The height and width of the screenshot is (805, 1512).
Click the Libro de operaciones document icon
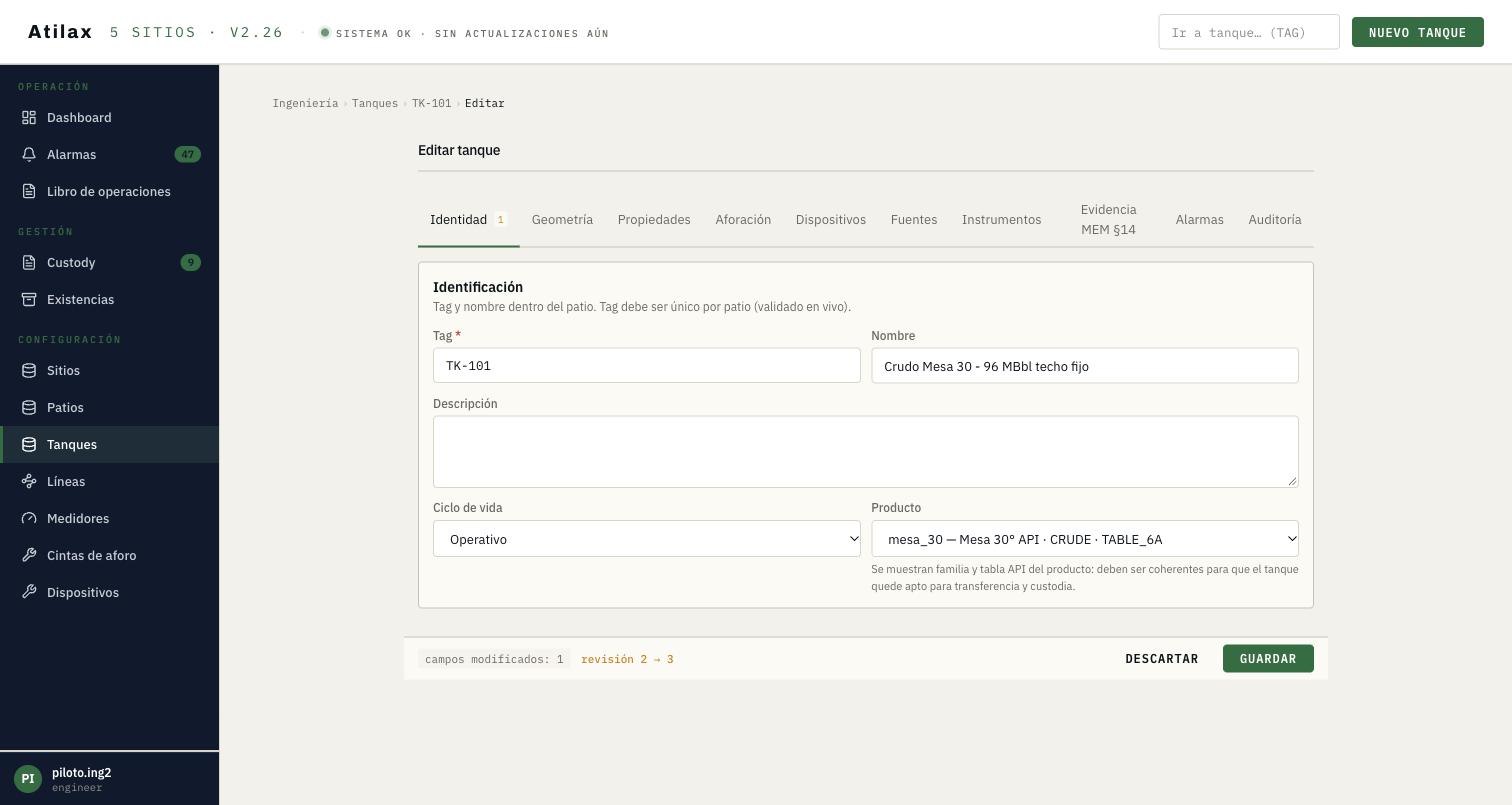29,192
